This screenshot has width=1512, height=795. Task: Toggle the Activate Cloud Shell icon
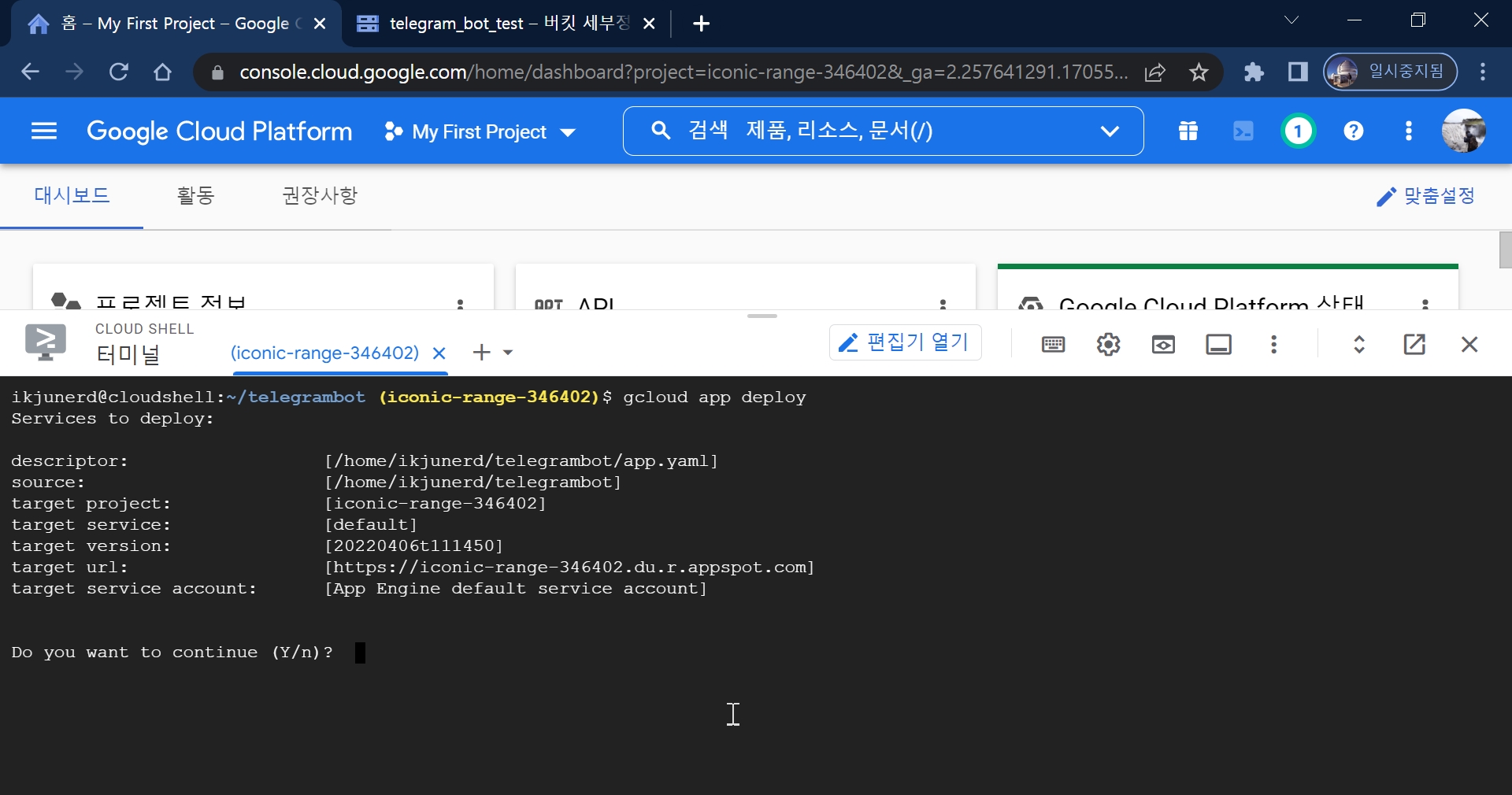[x=1243, y=131]
